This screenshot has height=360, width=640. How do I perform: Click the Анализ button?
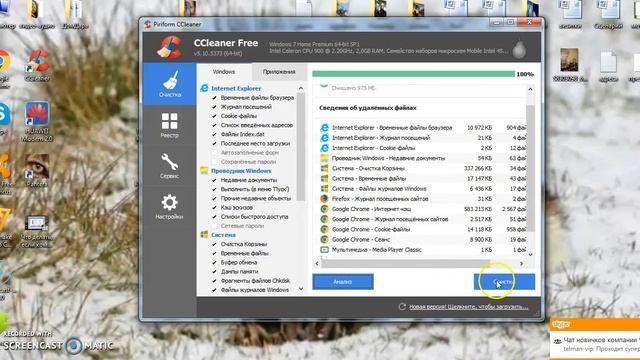click(343, 282)
